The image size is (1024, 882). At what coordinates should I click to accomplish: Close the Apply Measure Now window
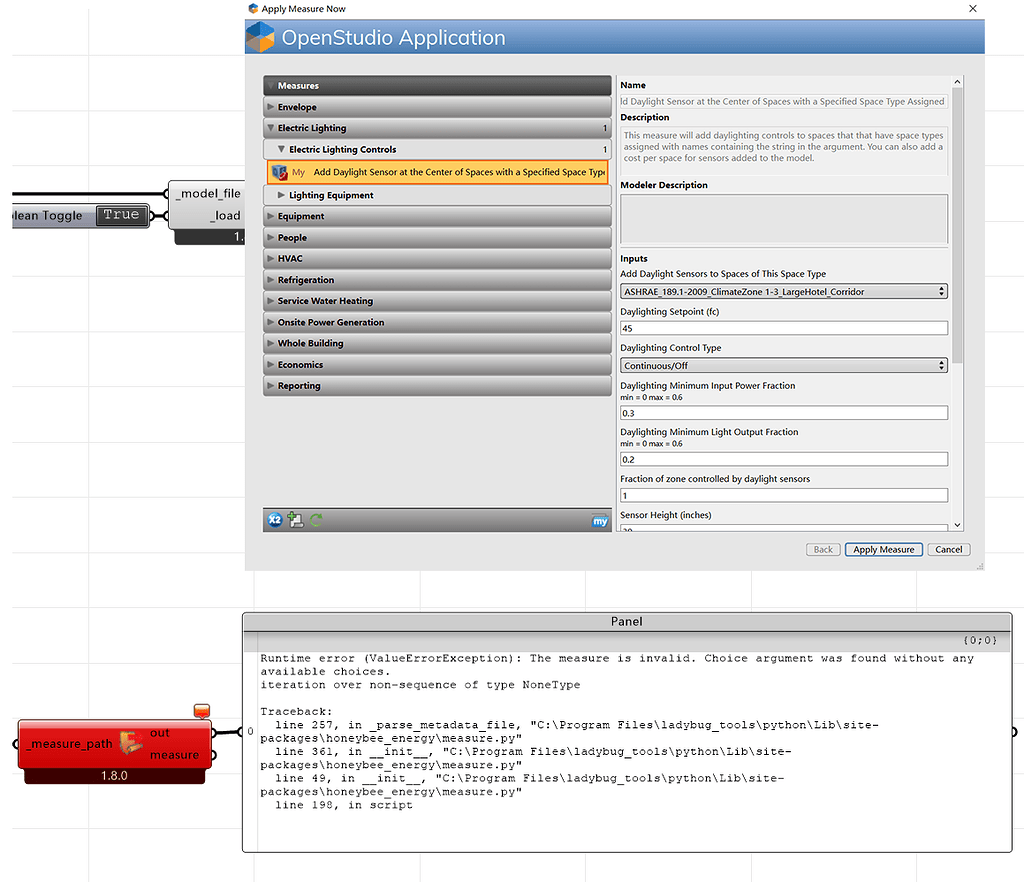point(972,8)
